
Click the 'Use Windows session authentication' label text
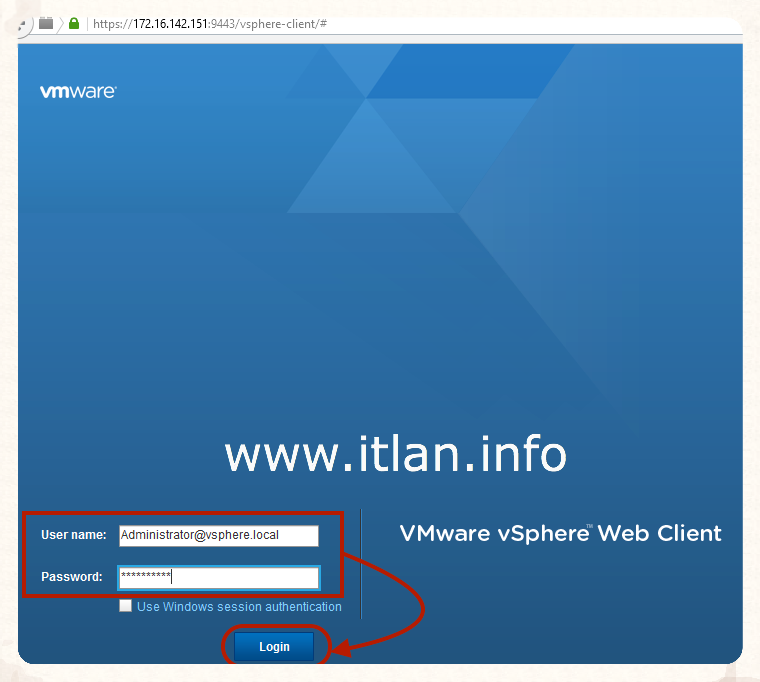tap(239, 607)
